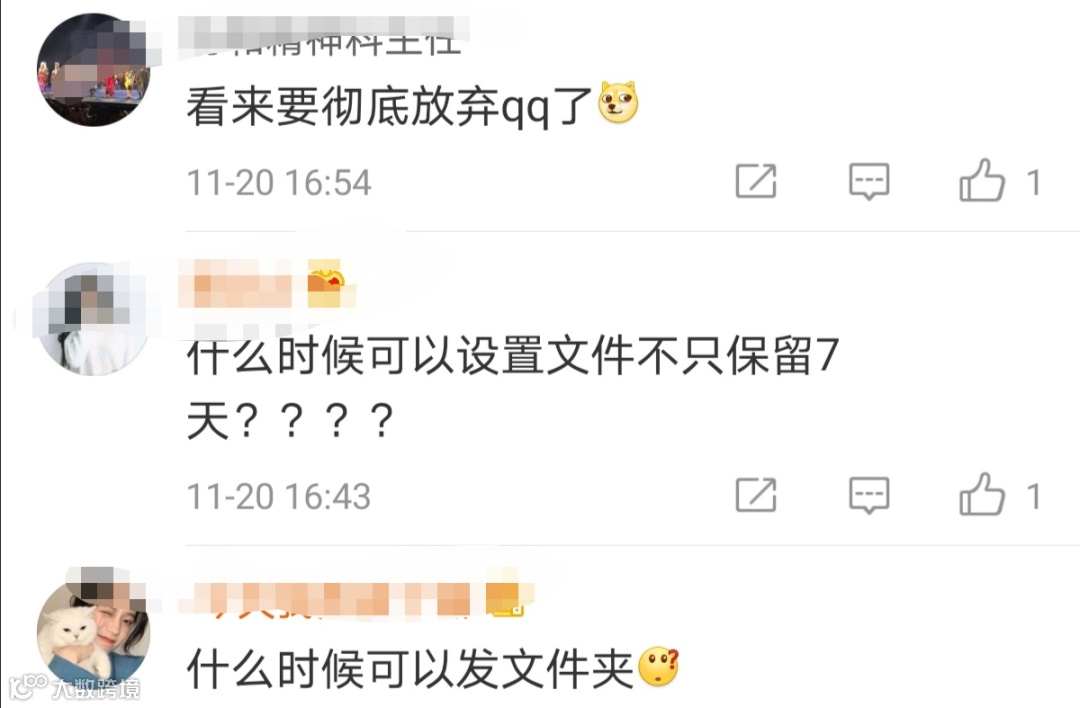Click the doge emoji in first comment

tap(619, 103)
